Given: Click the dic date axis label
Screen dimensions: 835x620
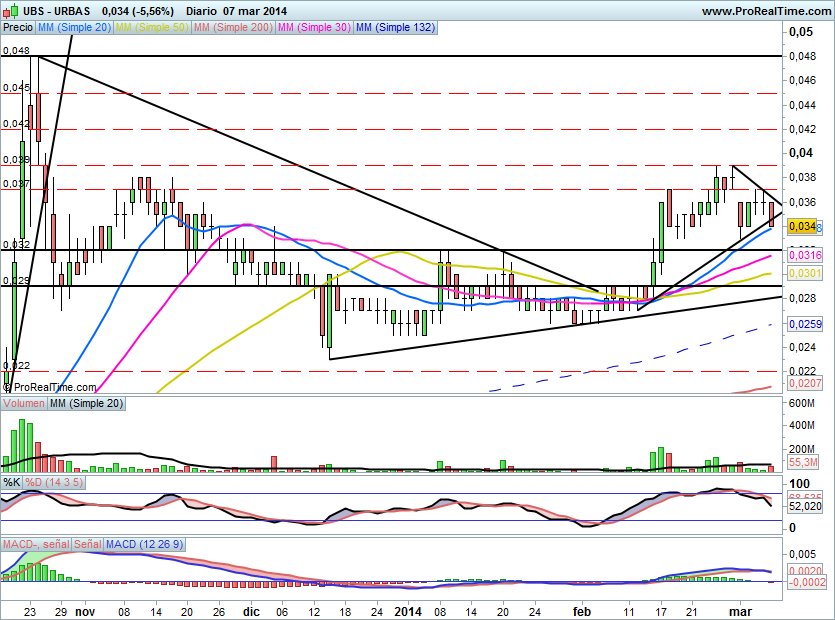Looking at the screenshot, I should [250, 611].
